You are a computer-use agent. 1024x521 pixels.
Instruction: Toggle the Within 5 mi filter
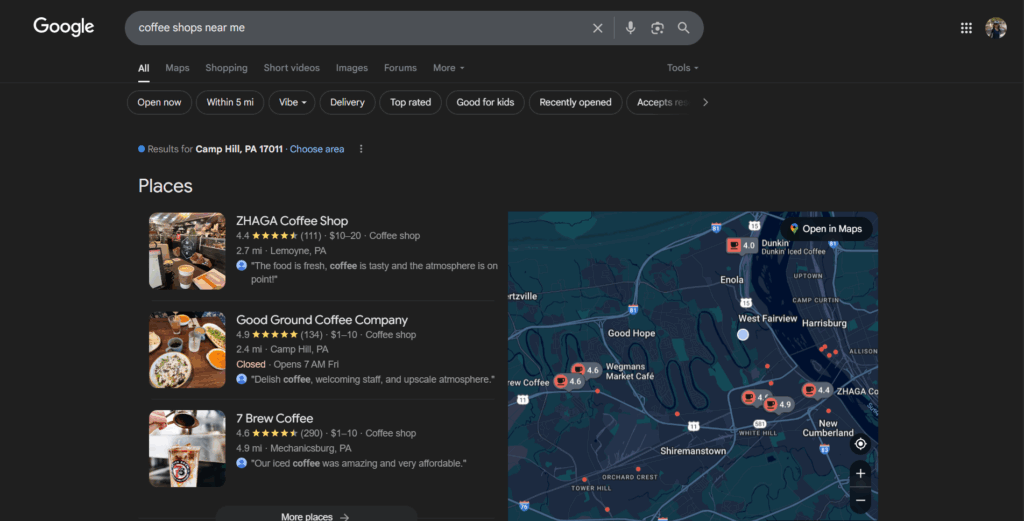pos(230,103)
